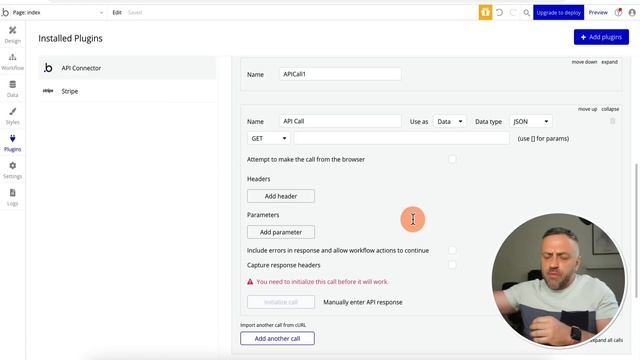The width and height of the screenshot is (640, 360).
Task: Select API Connector in plugin list
Action: pyautogui.click(x=127, y=68)
